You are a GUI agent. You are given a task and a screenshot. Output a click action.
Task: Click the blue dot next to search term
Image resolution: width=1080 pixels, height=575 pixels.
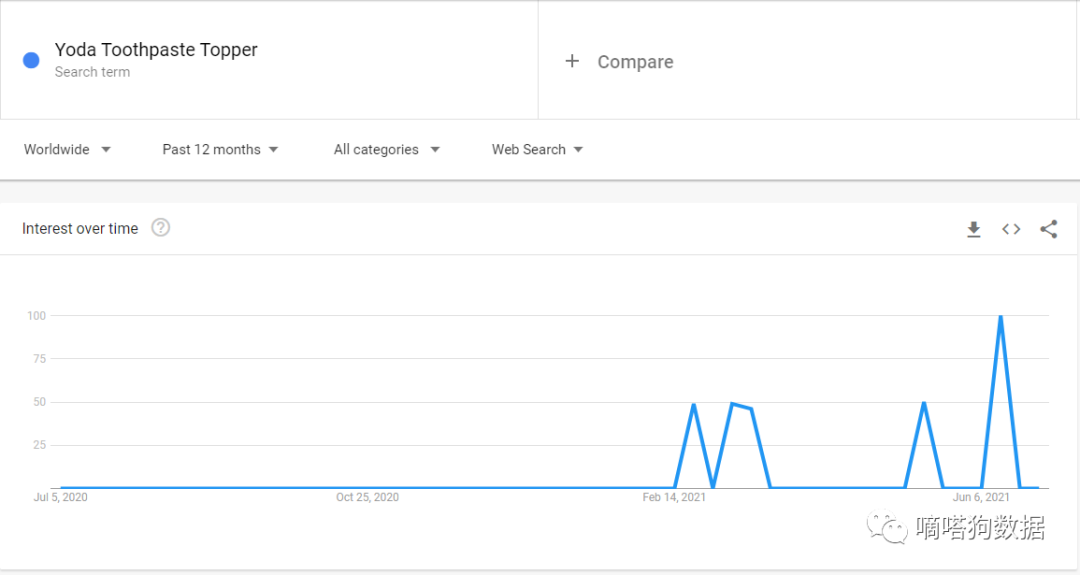click(31, 60)
